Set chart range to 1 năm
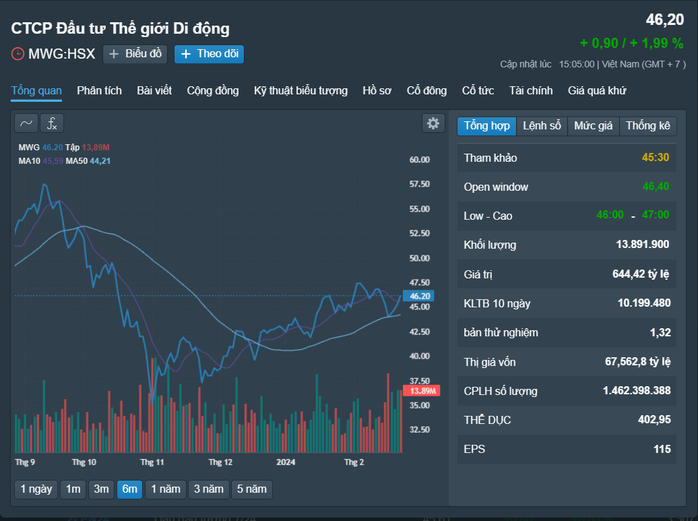The width and height of the screenshot is (698, 521). (x=166, y=489)
